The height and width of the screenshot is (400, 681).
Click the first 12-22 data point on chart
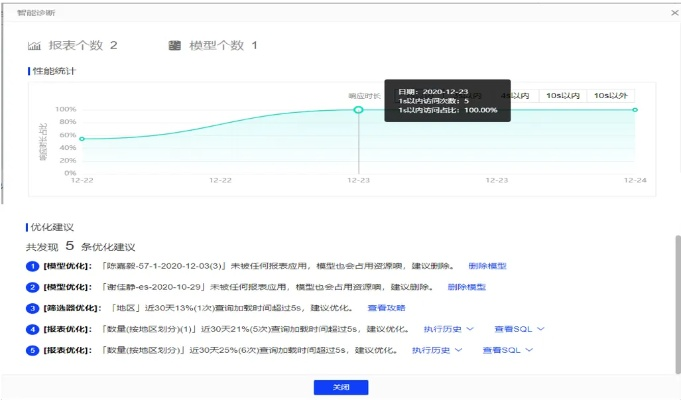click(81, 139)
